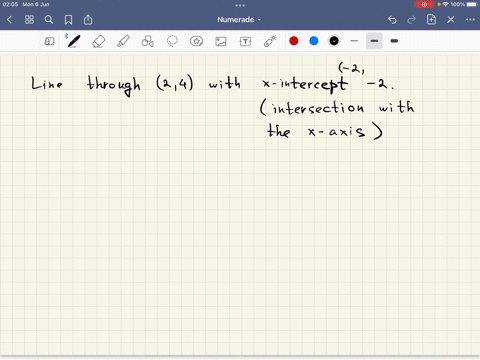Bookmark this page

(x=68, y=20)
